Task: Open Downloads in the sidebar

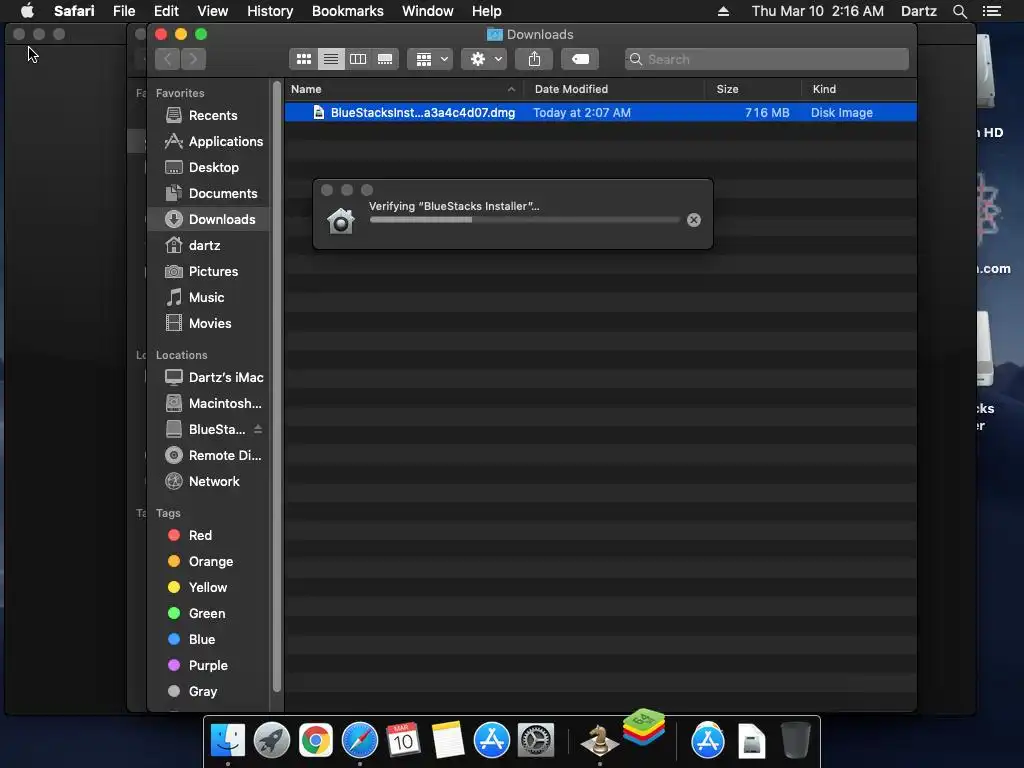Action: pos(209,219)
